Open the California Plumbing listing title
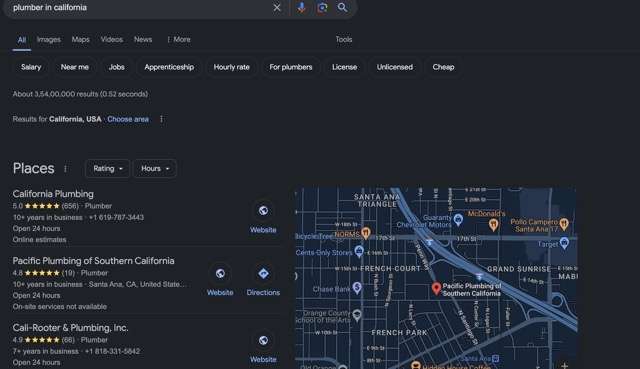The width and height of the screenshot is (640, 369). click(53, 194)
